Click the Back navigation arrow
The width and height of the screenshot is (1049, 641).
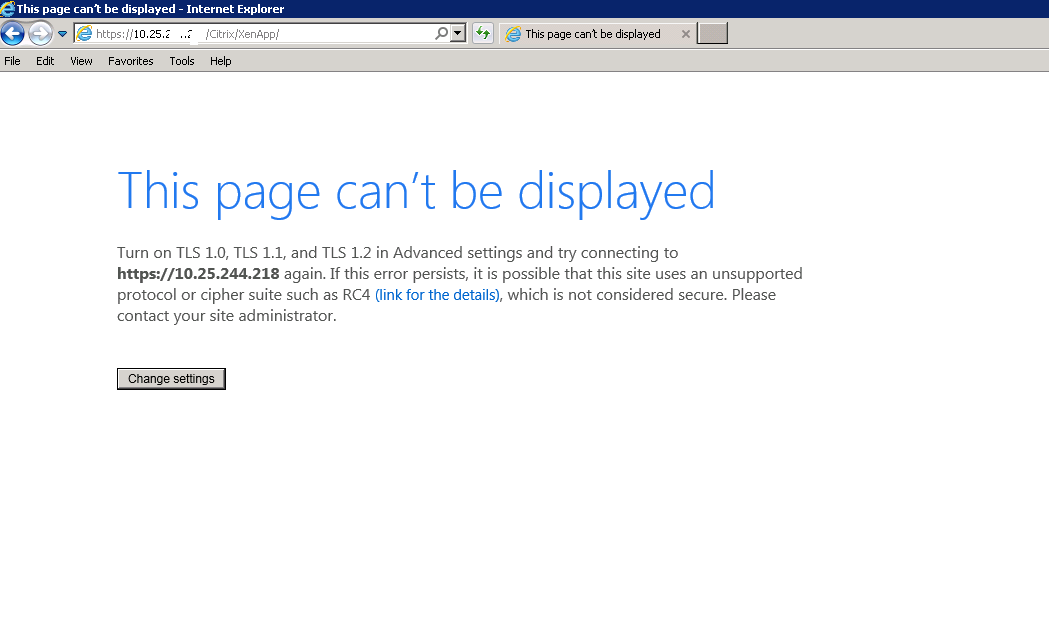13,33
